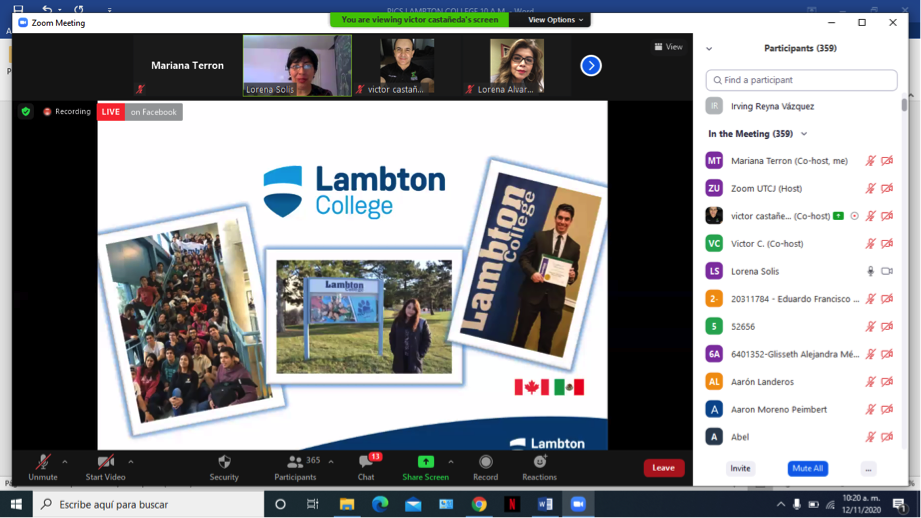Screen dimensions: 921x518
Task: Start recording with the Record button
Action: 485,467
